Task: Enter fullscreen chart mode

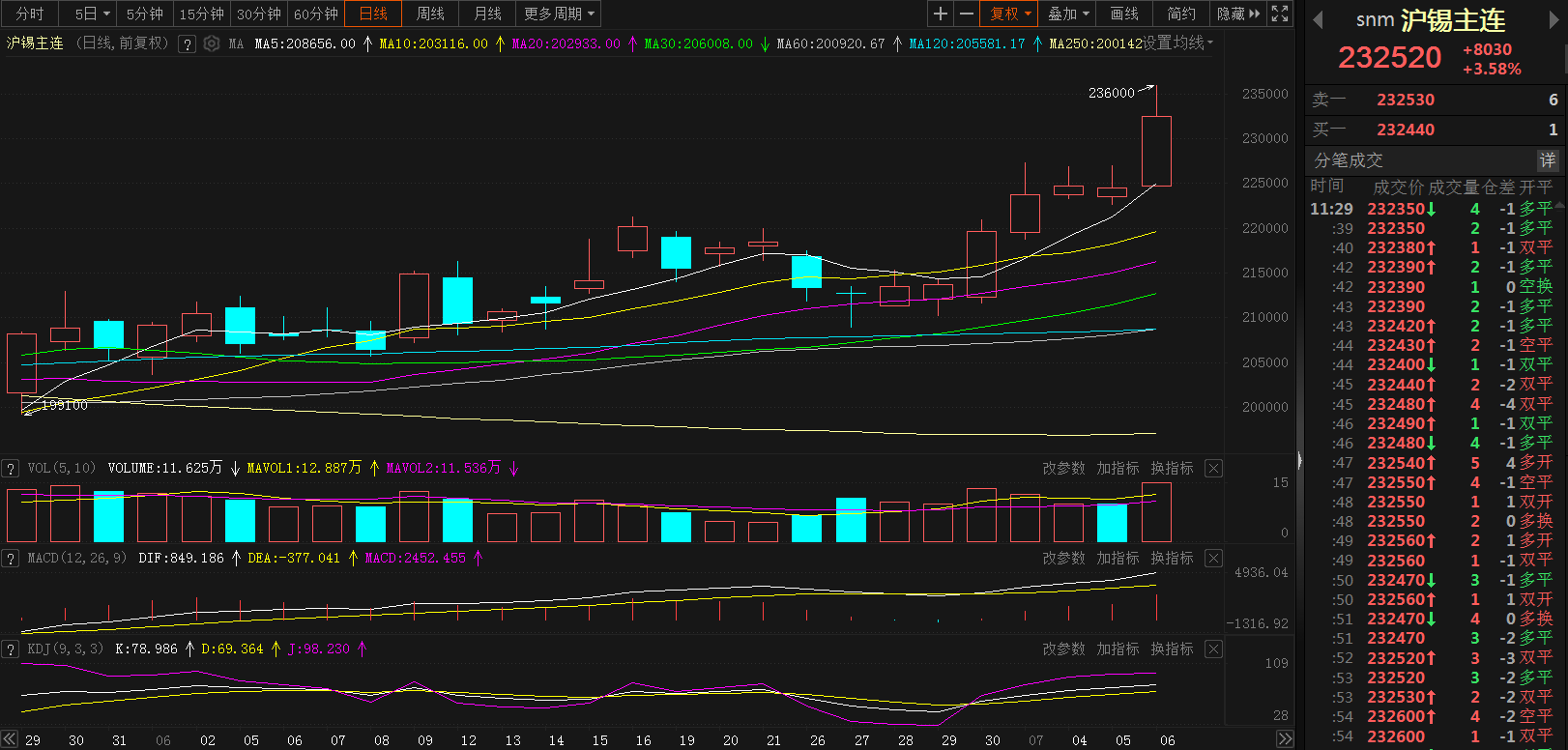Action: coord(1280,14)
